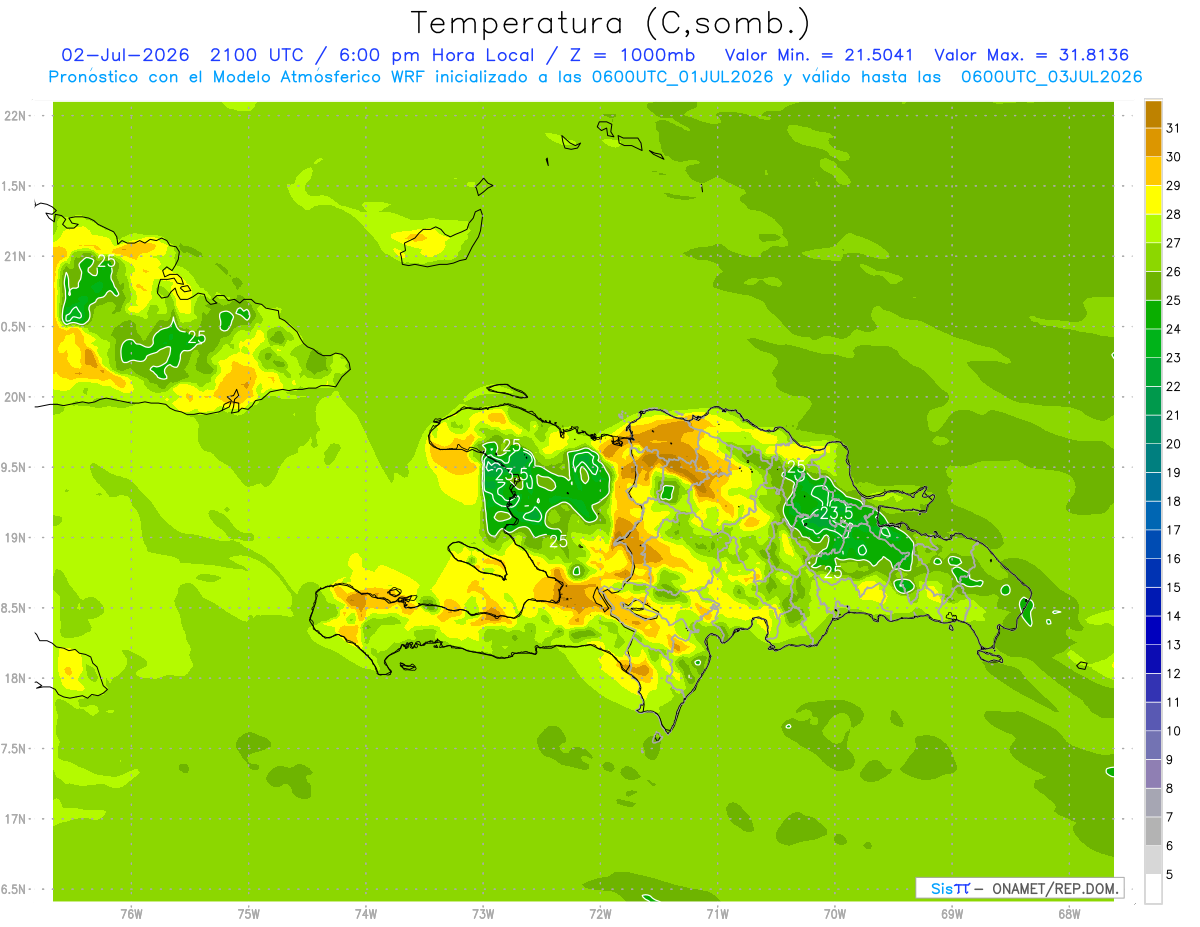Click the "71W" longitude axis label
This screenshot has width=1200, height=927.
pyautogui.click(x=717, y=914)
